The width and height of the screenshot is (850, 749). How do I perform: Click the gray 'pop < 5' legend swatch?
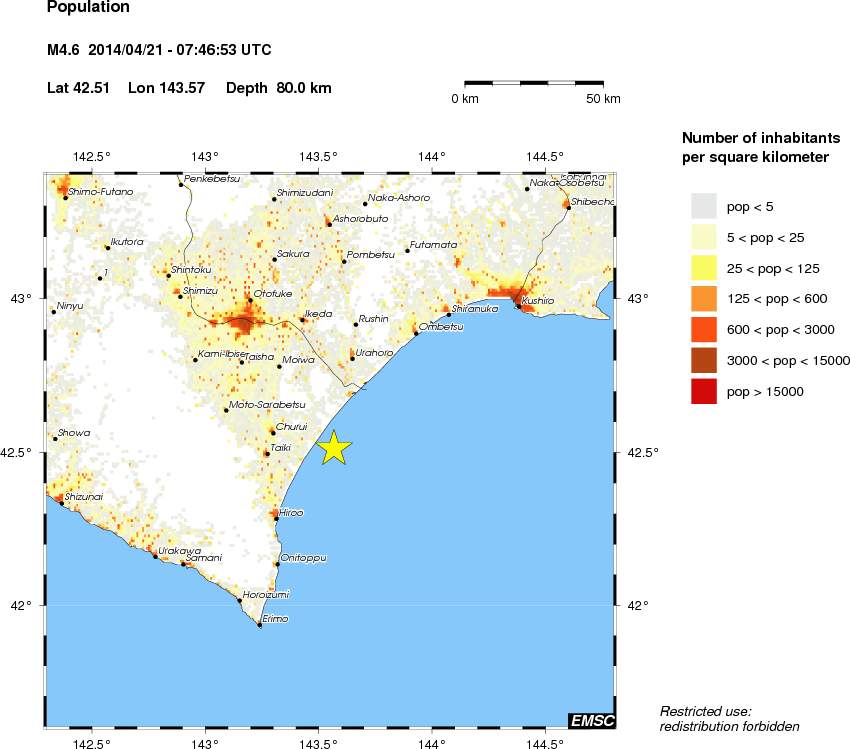coord(704,206)
